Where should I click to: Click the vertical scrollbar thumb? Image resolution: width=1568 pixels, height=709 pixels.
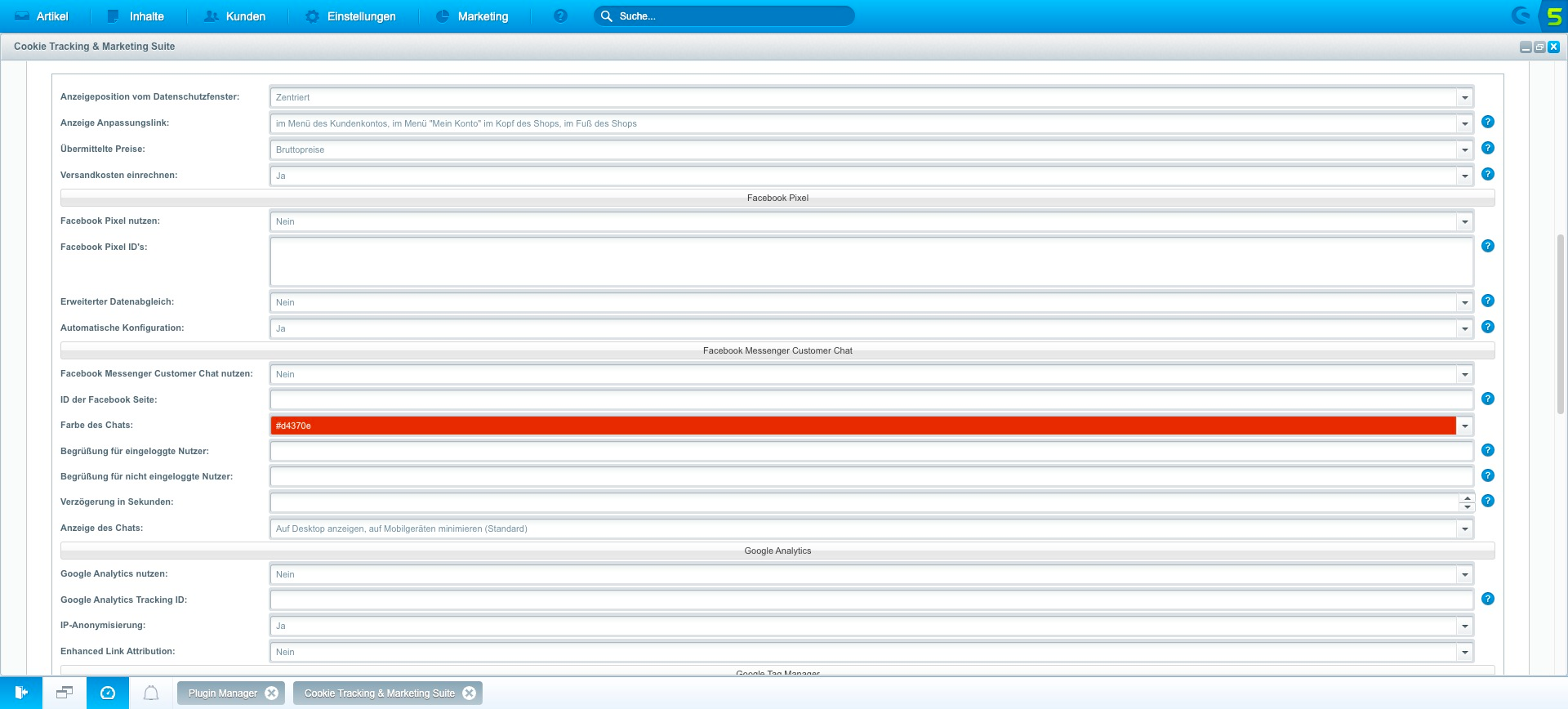click(1561, 324)
